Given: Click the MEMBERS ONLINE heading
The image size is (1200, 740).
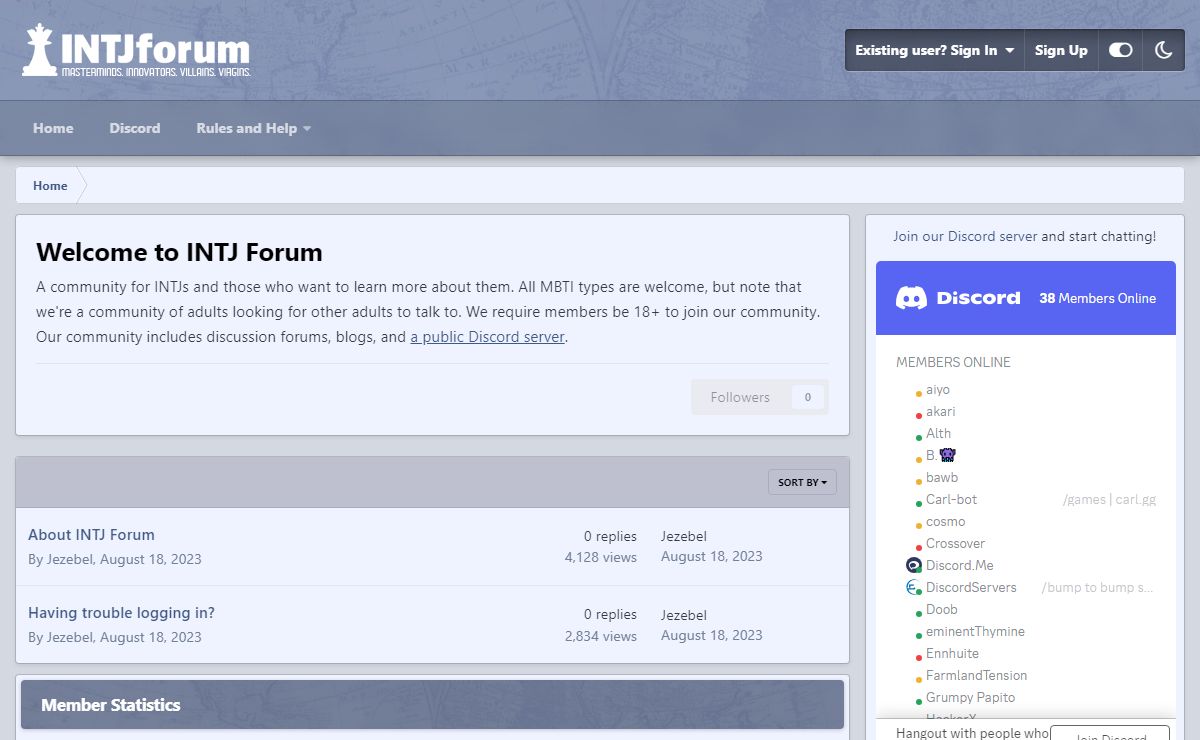Looking at the screenshot, I should click(x=953, y=362).
